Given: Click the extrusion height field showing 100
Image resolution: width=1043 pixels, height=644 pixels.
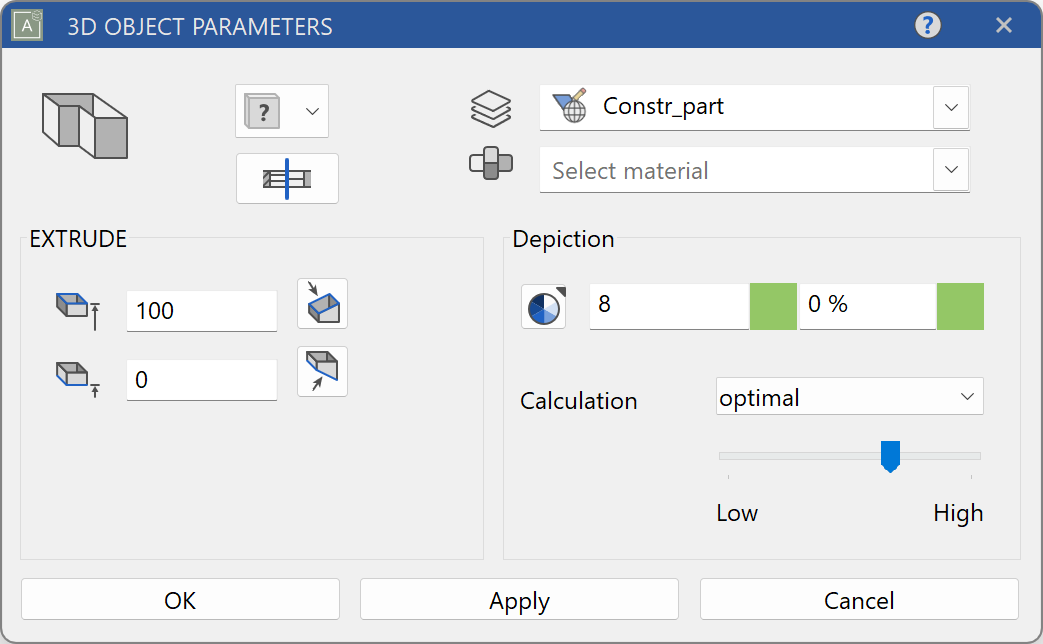Looking at the screenshot, I should click(x=200, y=311).
